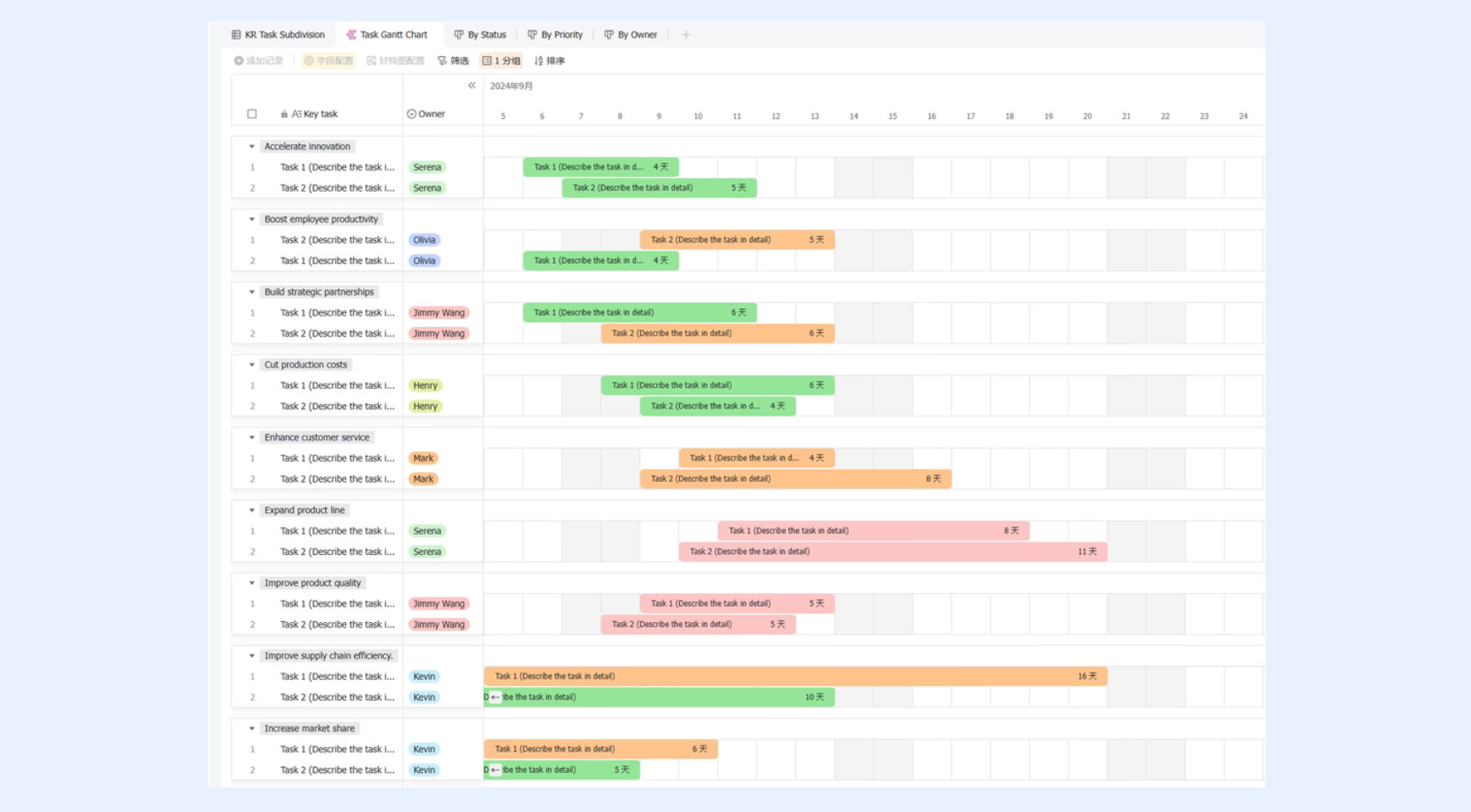Collapse the left panel with double-chevron icon
Image resolution: width=1471 pixels, height=812 pixels.
(x=472, y=85)
